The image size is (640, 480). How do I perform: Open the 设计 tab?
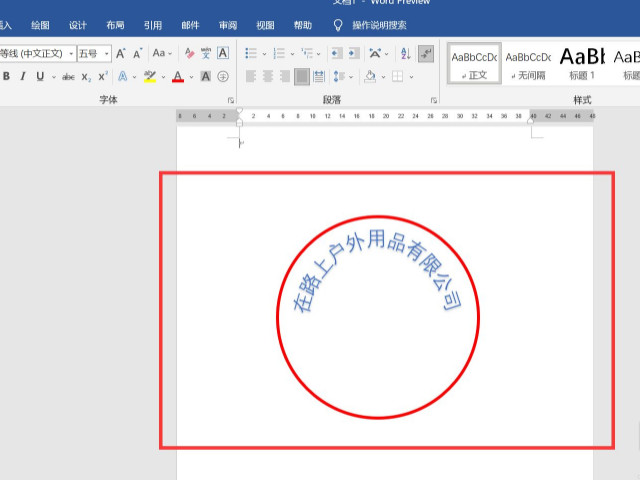click(x=78, y=25)
